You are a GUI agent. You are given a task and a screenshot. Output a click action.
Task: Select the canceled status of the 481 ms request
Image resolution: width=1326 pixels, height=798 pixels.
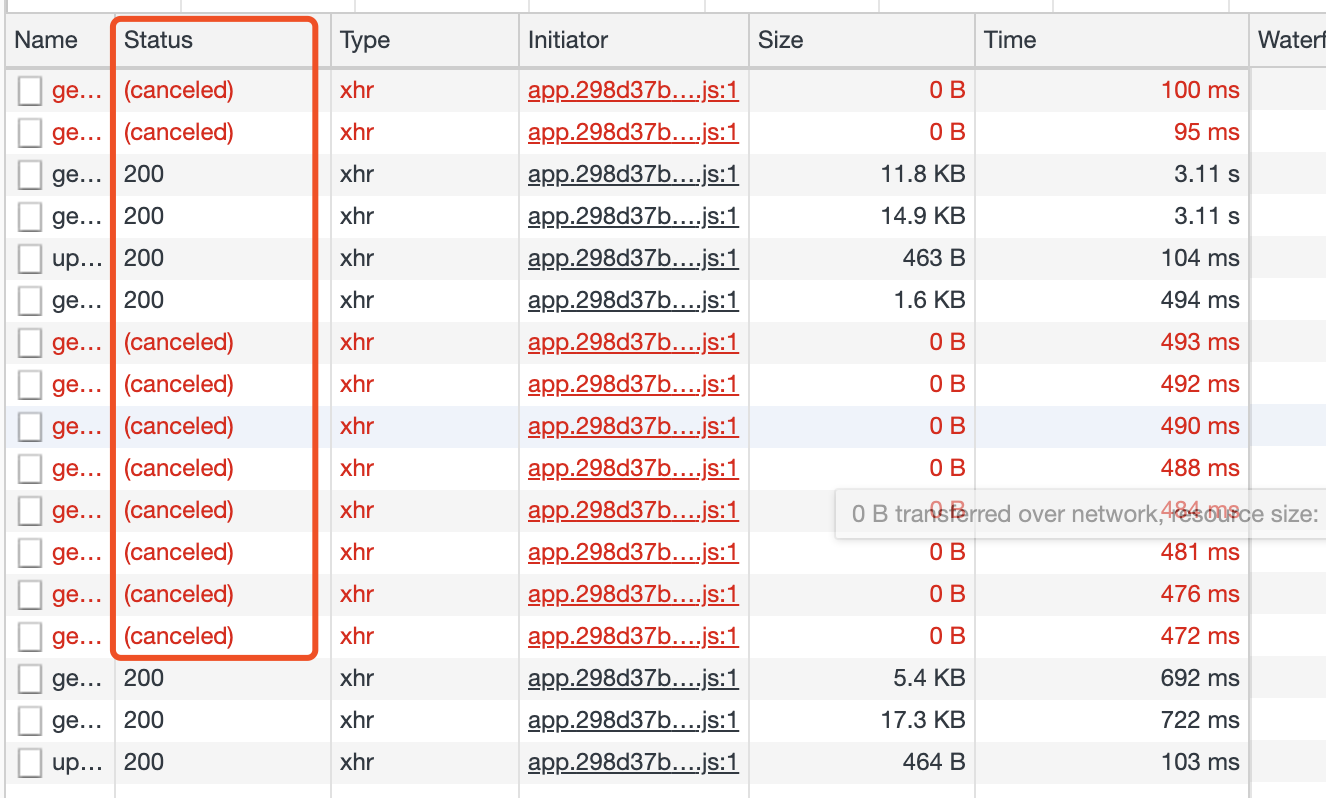pos(178,553)
